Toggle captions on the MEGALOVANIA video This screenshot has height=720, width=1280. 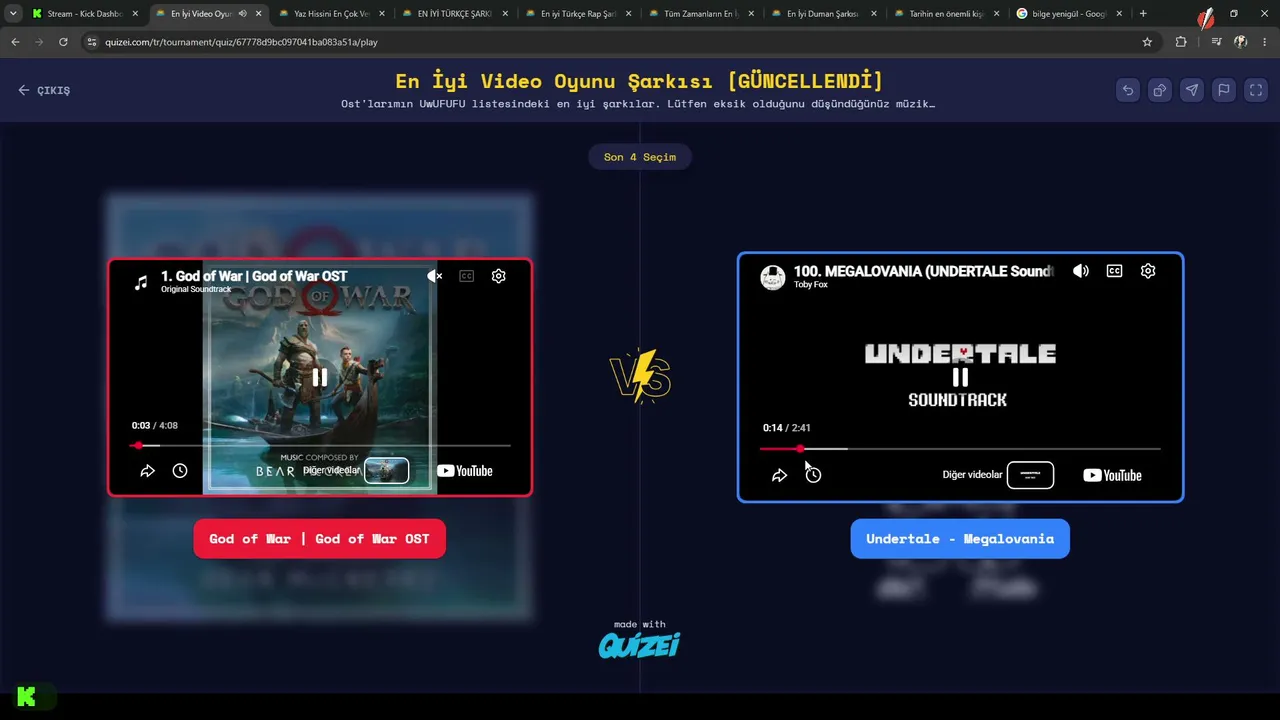(1114, 271)
